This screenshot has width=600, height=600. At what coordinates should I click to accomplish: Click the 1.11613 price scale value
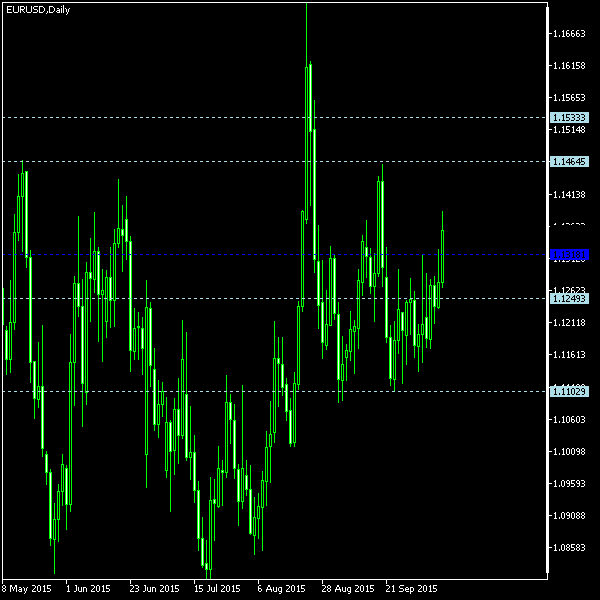pyautogui.click(x=569, y=355)
